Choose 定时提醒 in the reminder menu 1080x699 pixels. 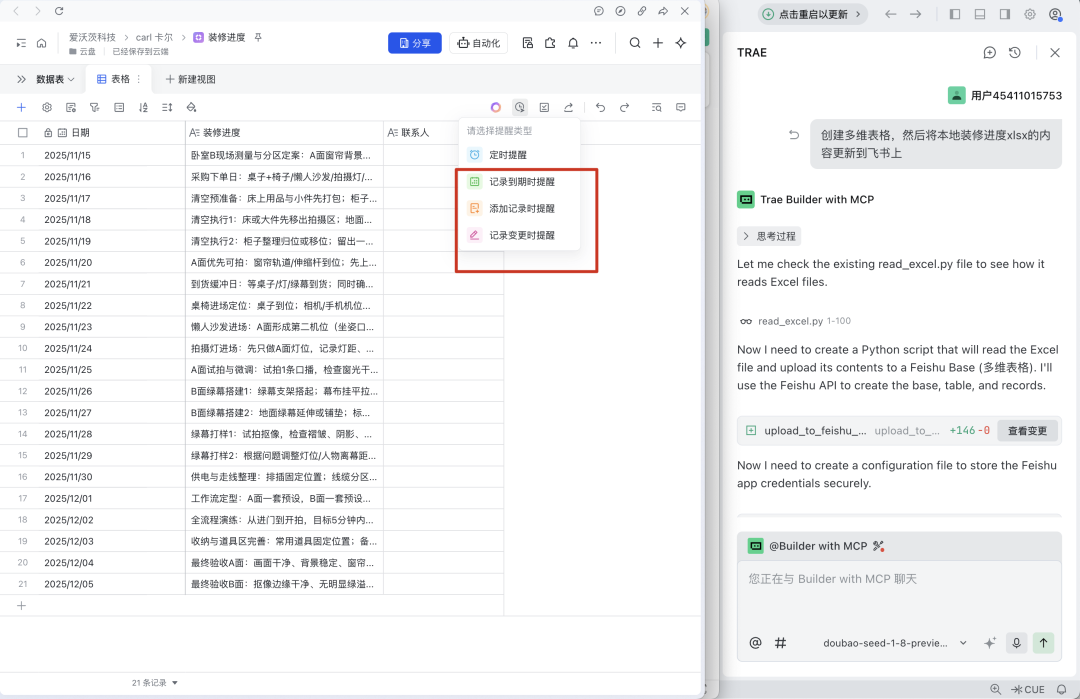(507, 155)
